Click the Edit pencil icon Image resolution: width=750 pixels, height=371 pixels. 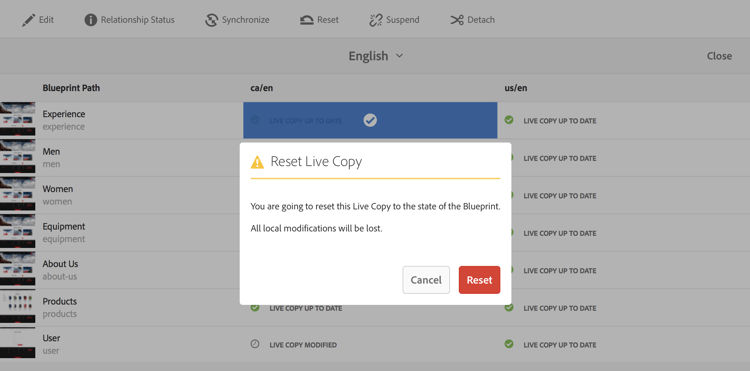click(x=29, y=20)
